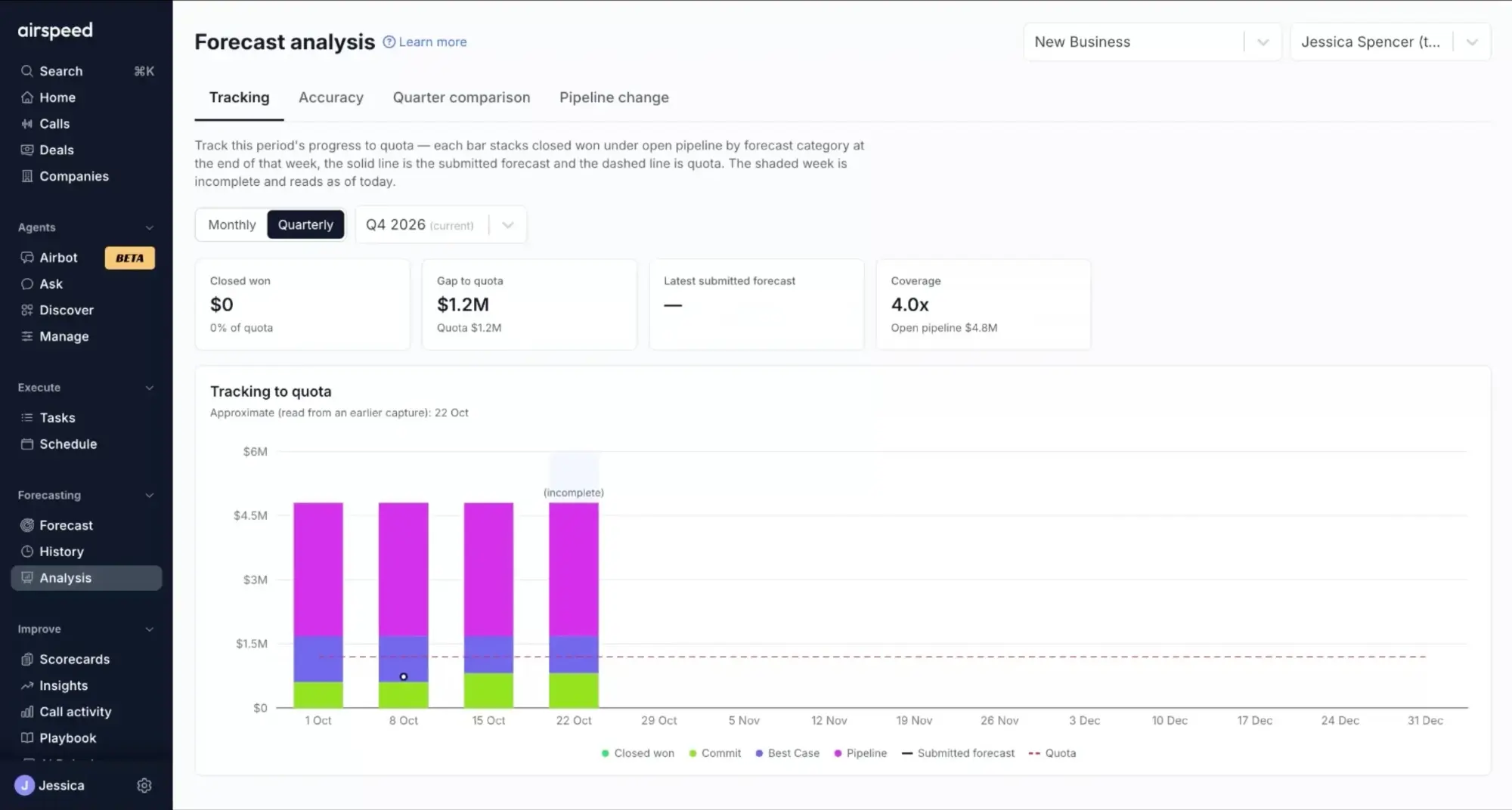The height and width of the screenshot is (810, 1512).
Task: Open settings gear next to Jessica
Action: (144, 786)
